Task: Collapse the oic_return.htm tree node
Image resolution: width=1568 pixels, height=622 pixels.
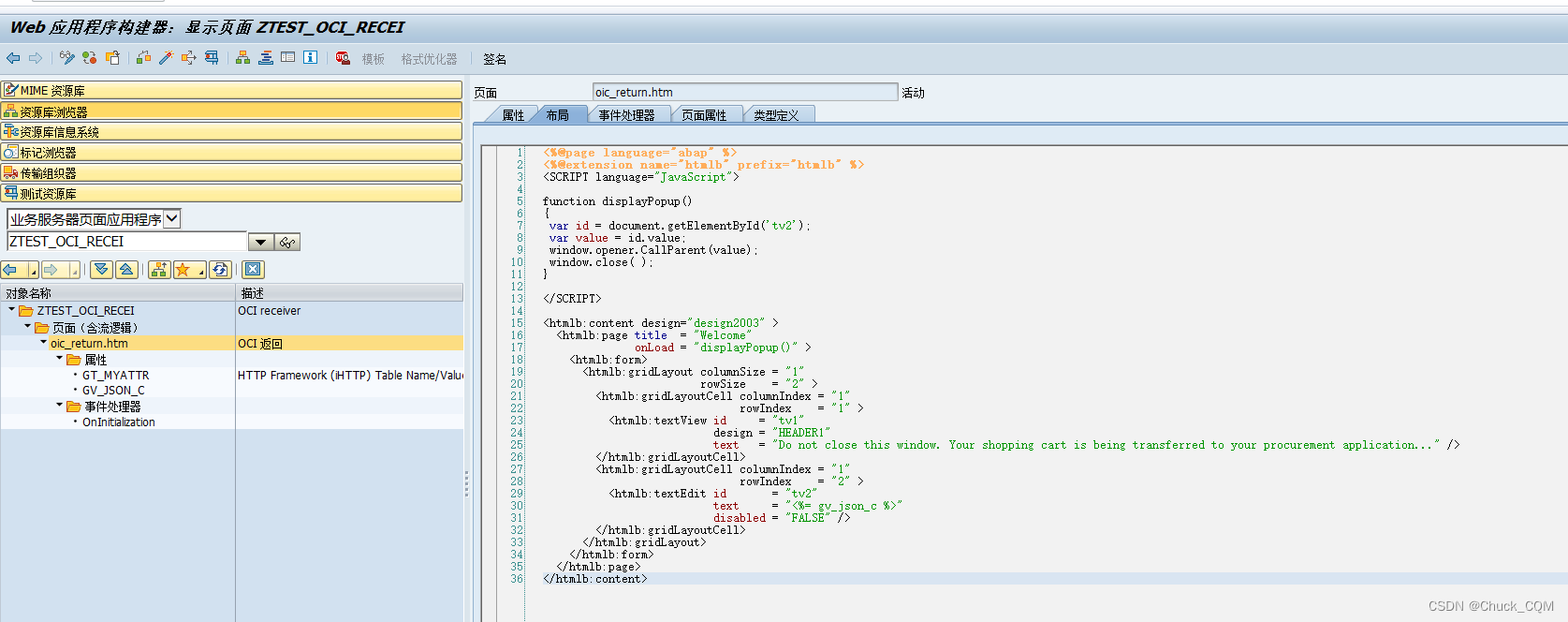Action: (43, 342)
